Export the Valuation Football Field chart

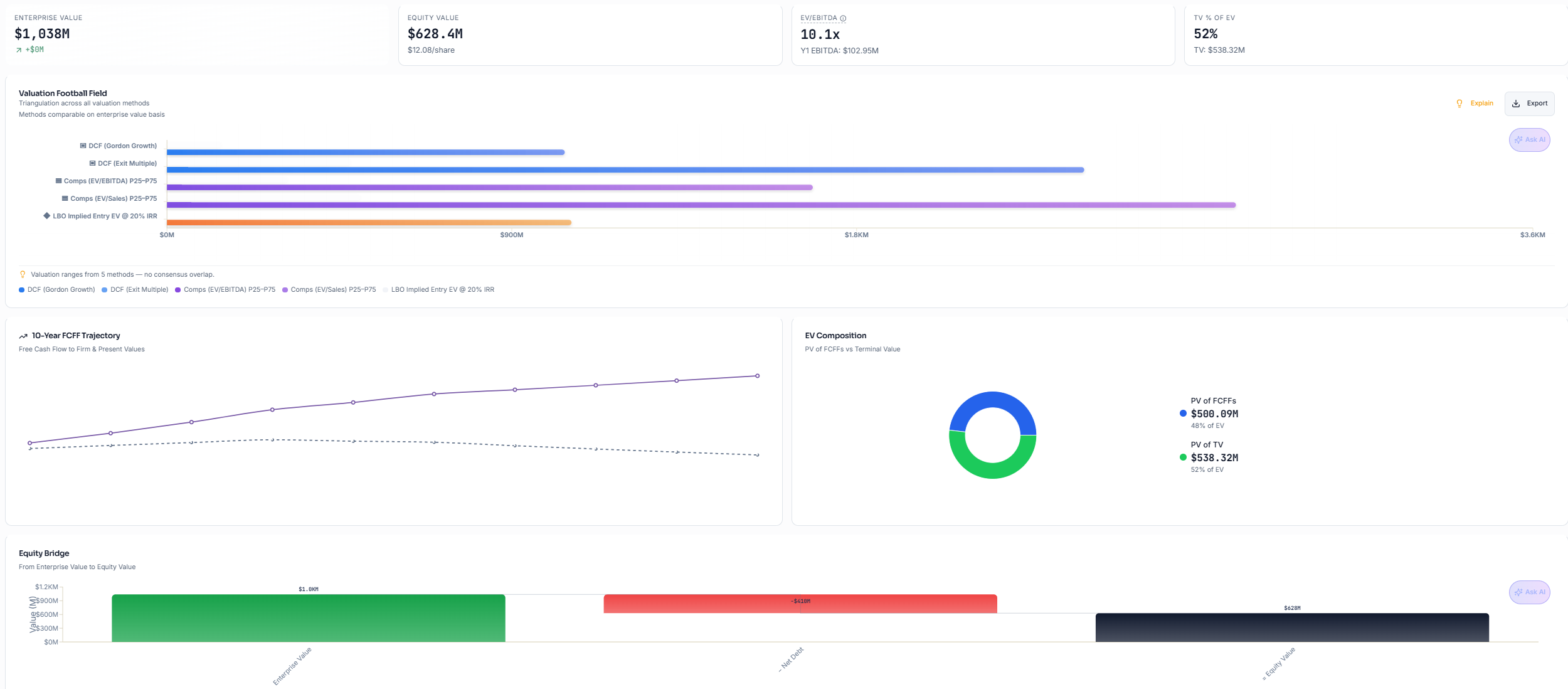point(1529,104)
